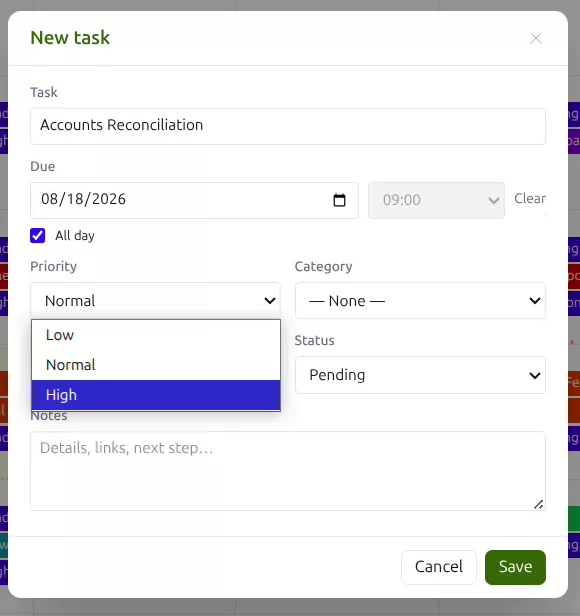
Task: Focus the Task name input field
Action: point(288,126)
